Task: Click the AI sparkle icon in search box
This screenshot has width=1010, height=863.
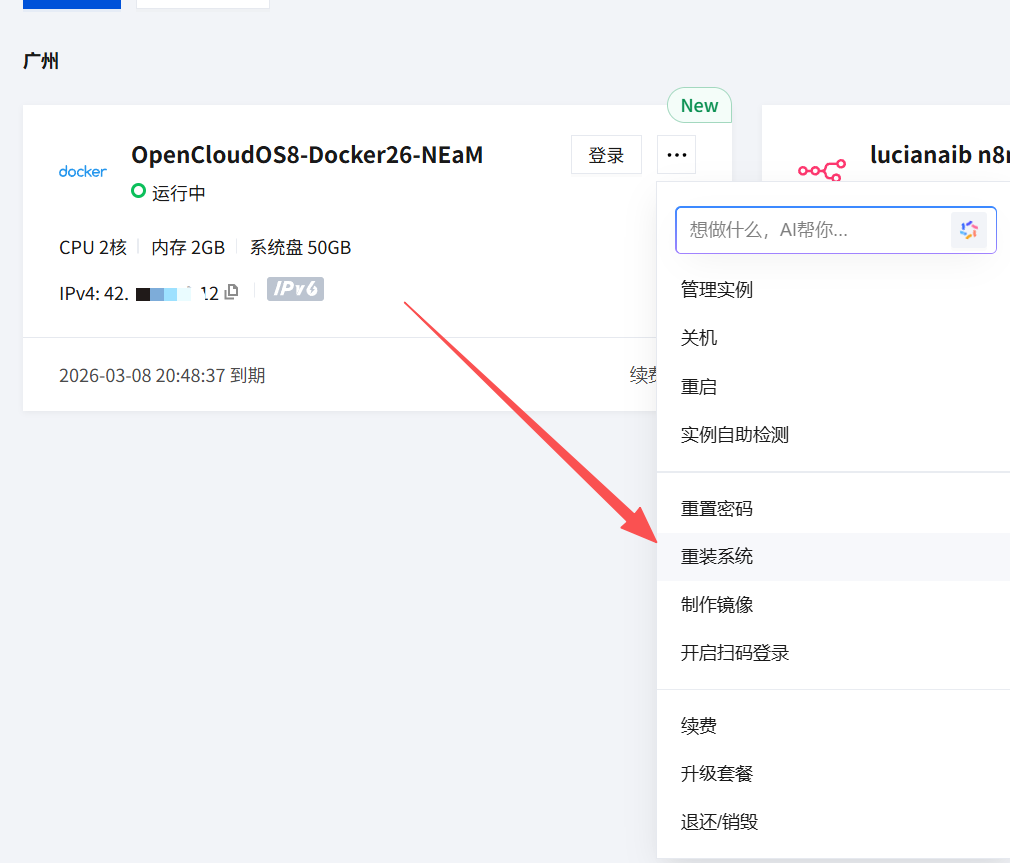Action: [x=968, y=230]
